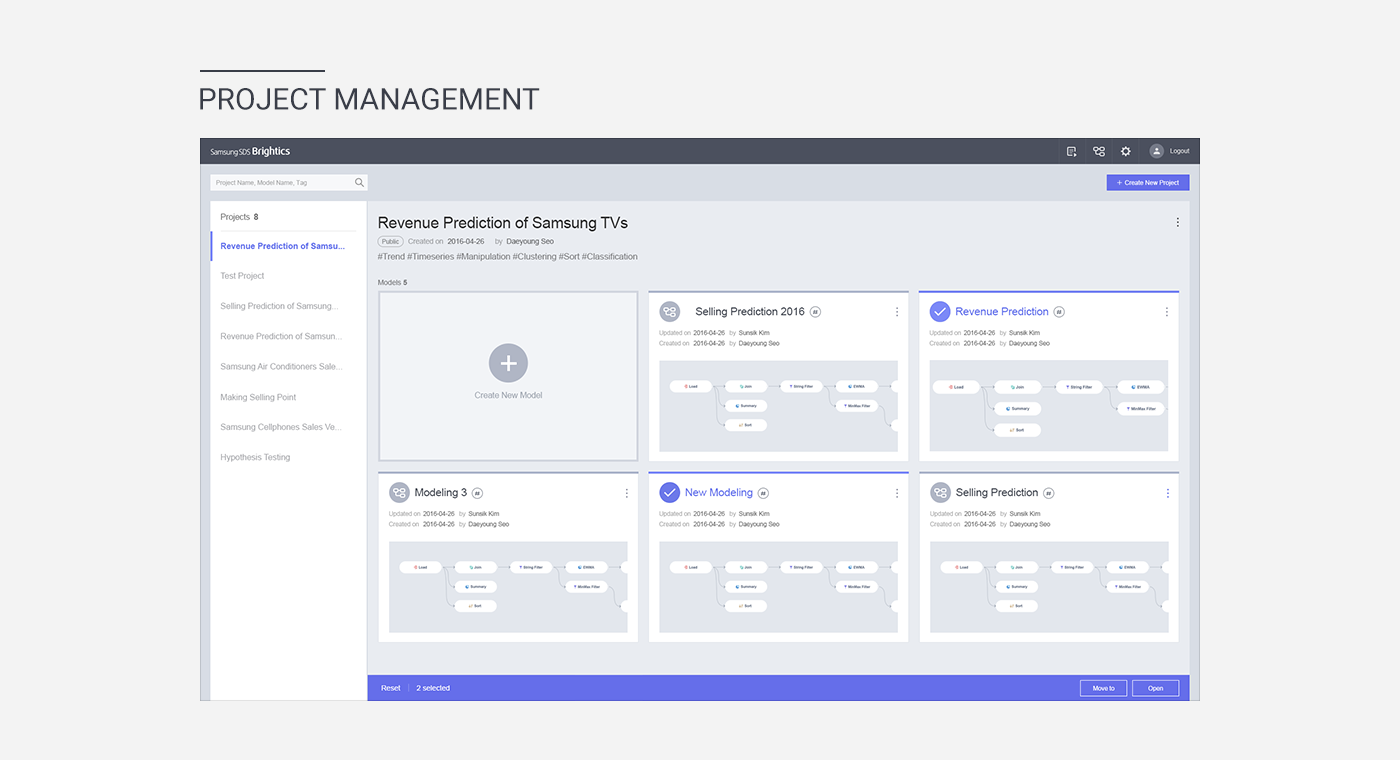Open the script/report icon in header
Screen dimensions: 1400x760
tap(1072, 151)
